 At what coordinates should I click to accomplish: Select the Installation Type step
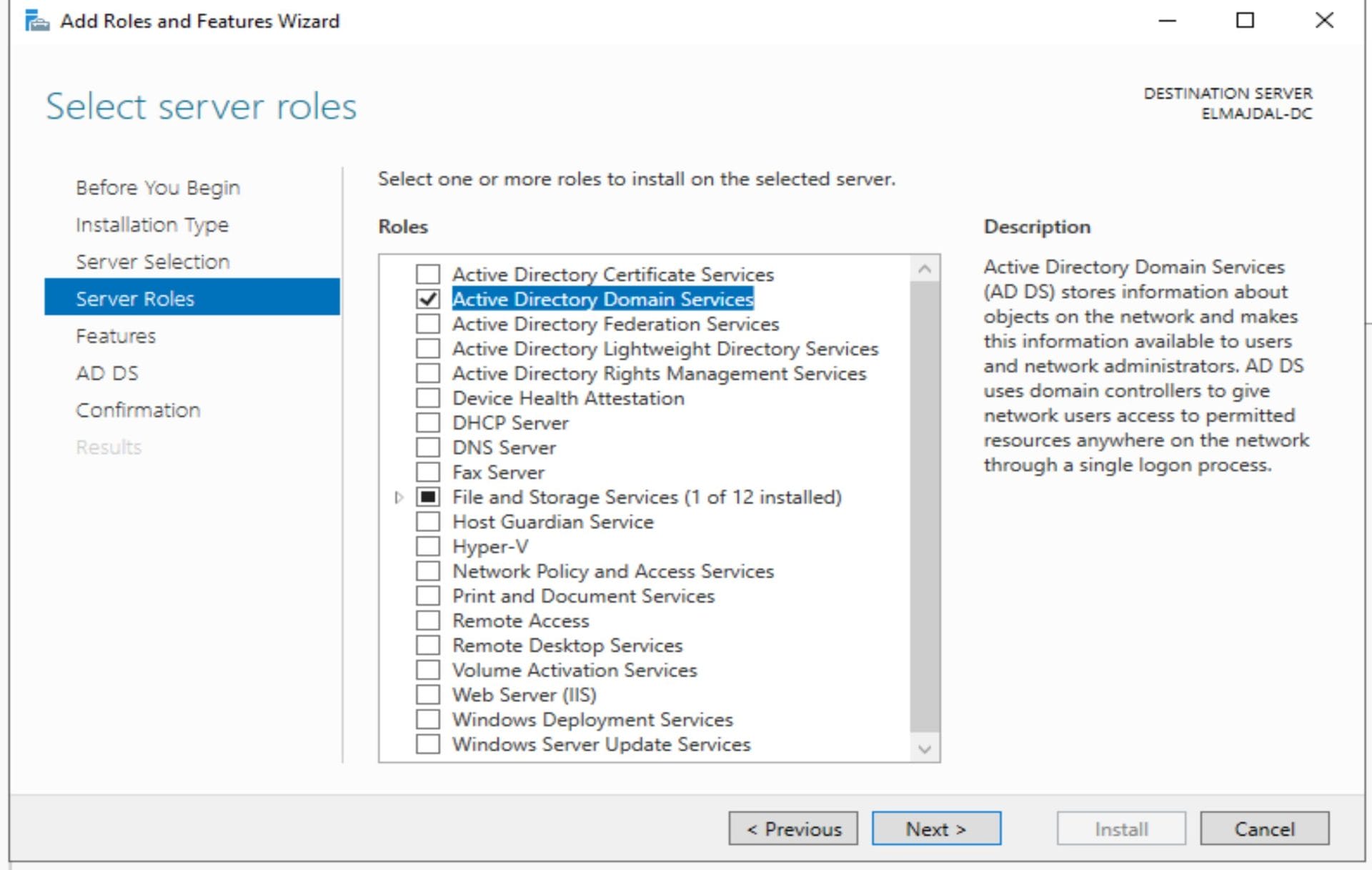coord(152,224)
